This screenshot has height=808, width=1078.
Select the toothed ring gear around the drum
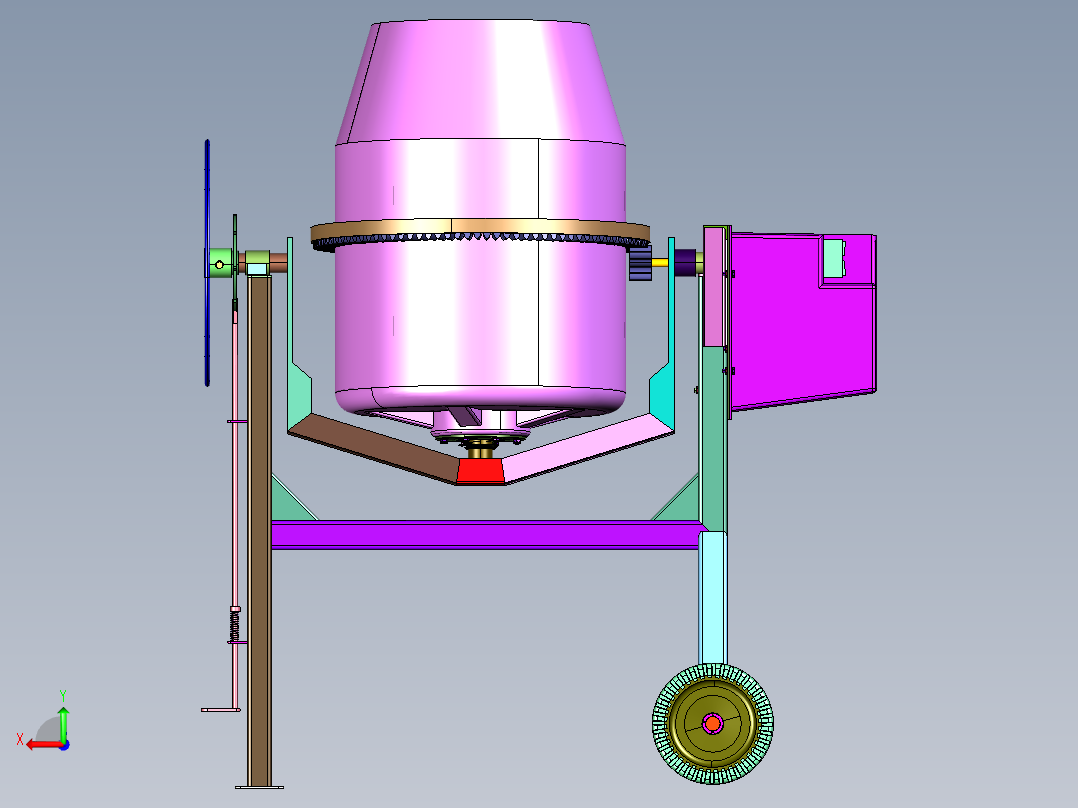pos(480,234)
